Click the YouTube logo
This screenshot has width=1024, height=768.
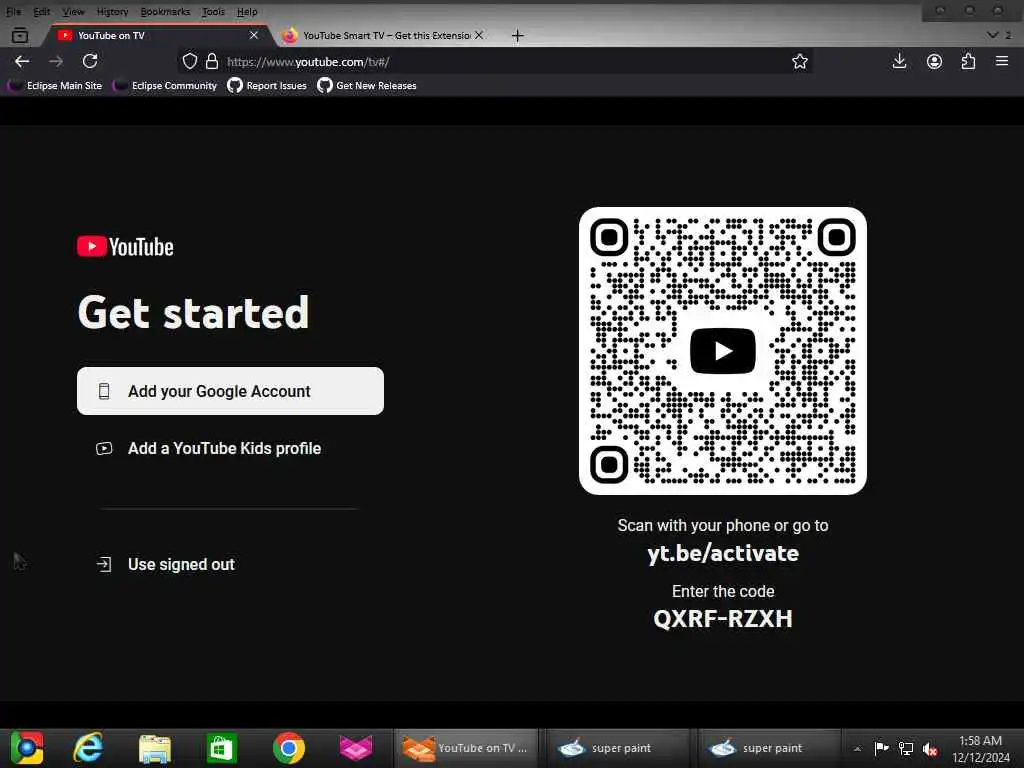pyautogui.click(x=125, y=247)
